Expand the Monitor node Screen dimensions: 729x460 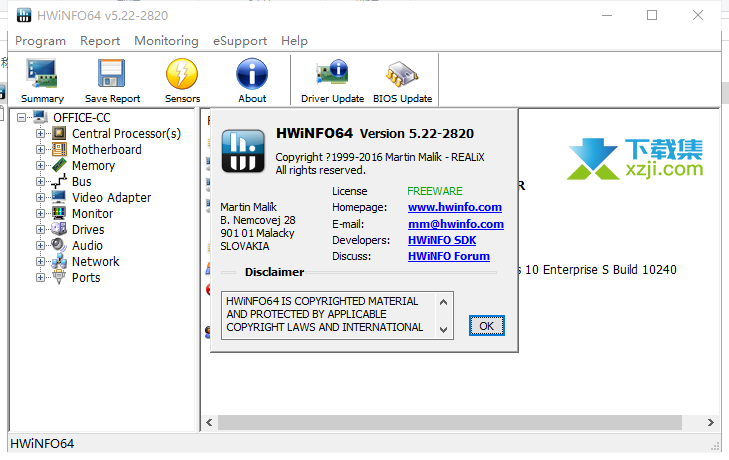click(40, 213)
